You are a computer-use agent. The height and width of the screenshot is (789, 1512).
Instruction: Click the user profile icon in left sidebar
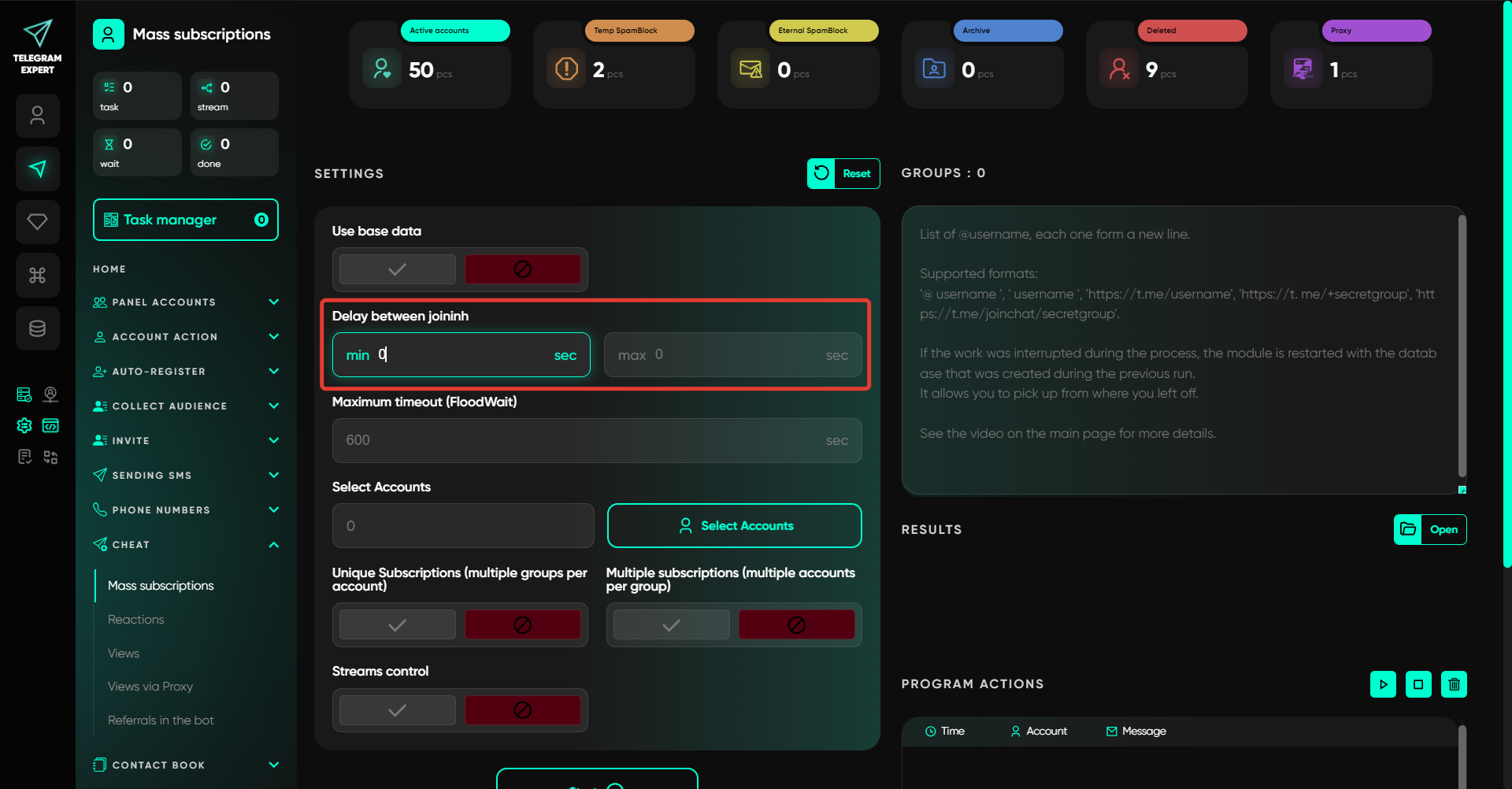37,116
